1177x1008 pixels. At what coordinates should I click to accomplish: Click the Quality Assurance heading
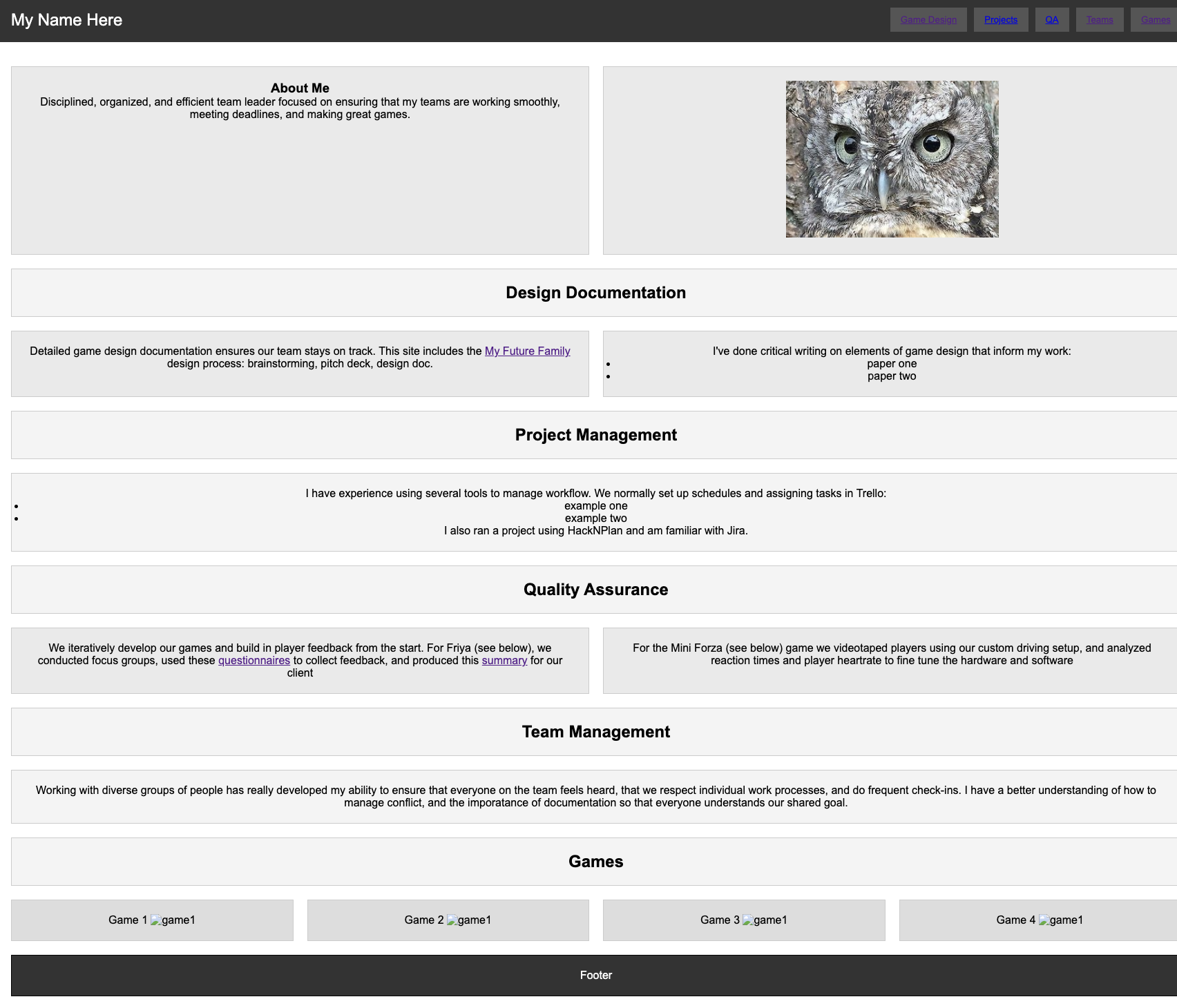point(595,590)
